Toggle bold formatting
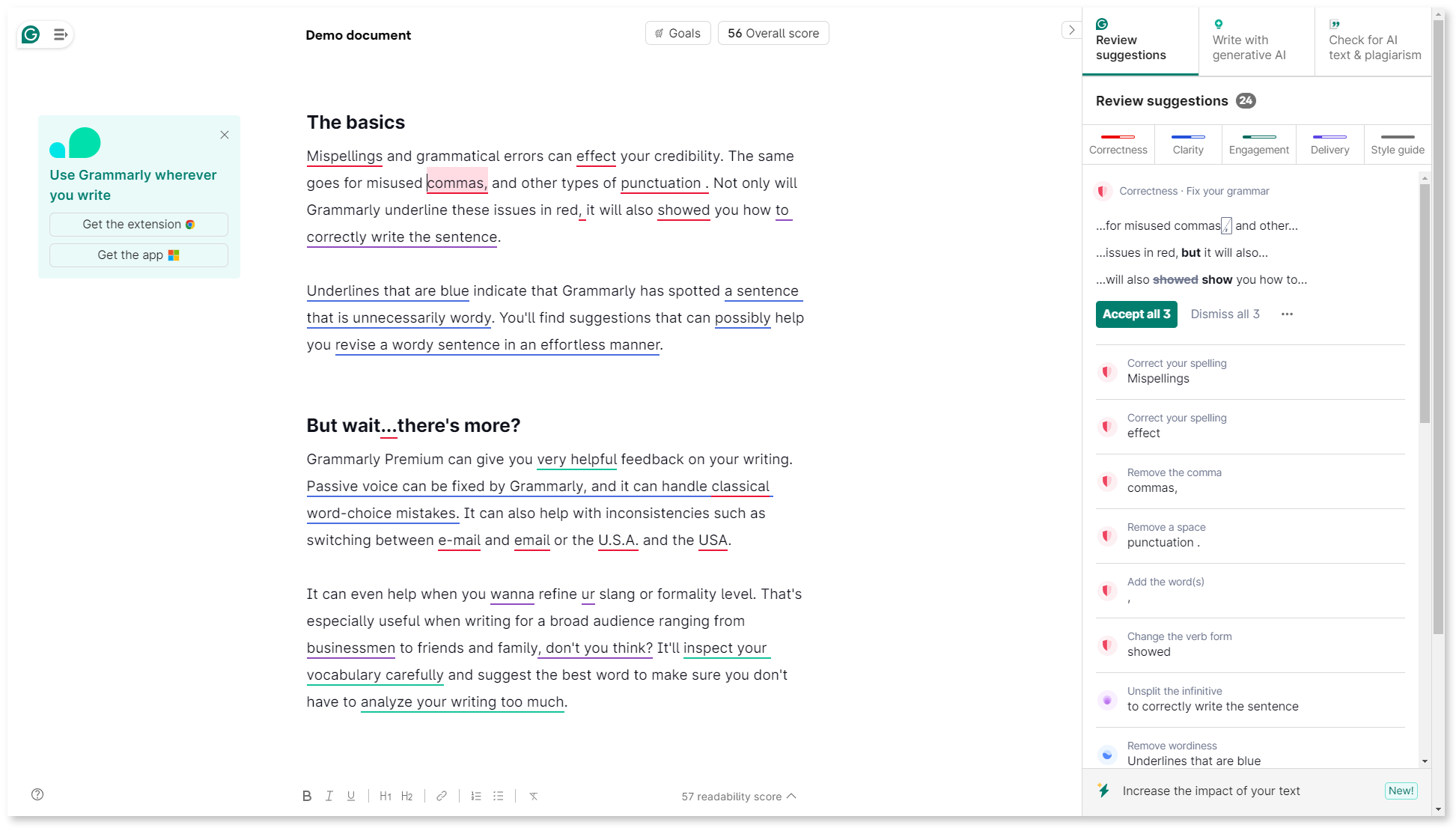Viewport: 1456px width, 828px height. pyautogui.click(x=307, y=797)
